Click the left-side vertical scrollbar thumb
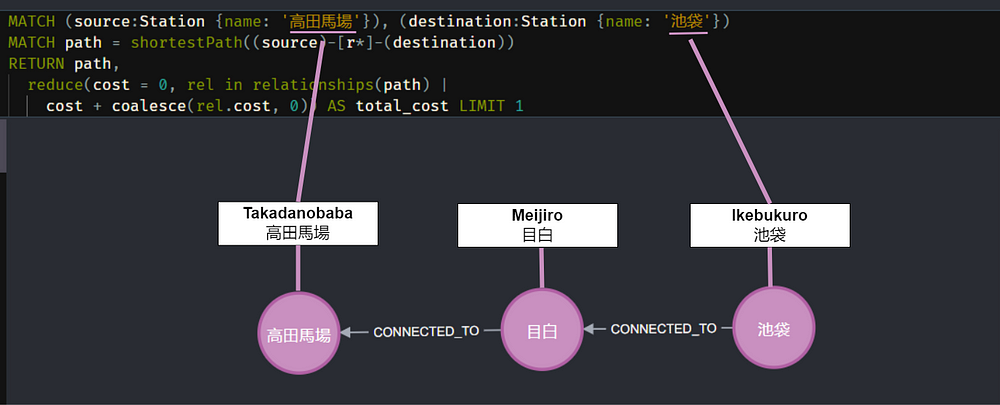The width and height of the screenshot is (1000, 405). coord(3,146)
